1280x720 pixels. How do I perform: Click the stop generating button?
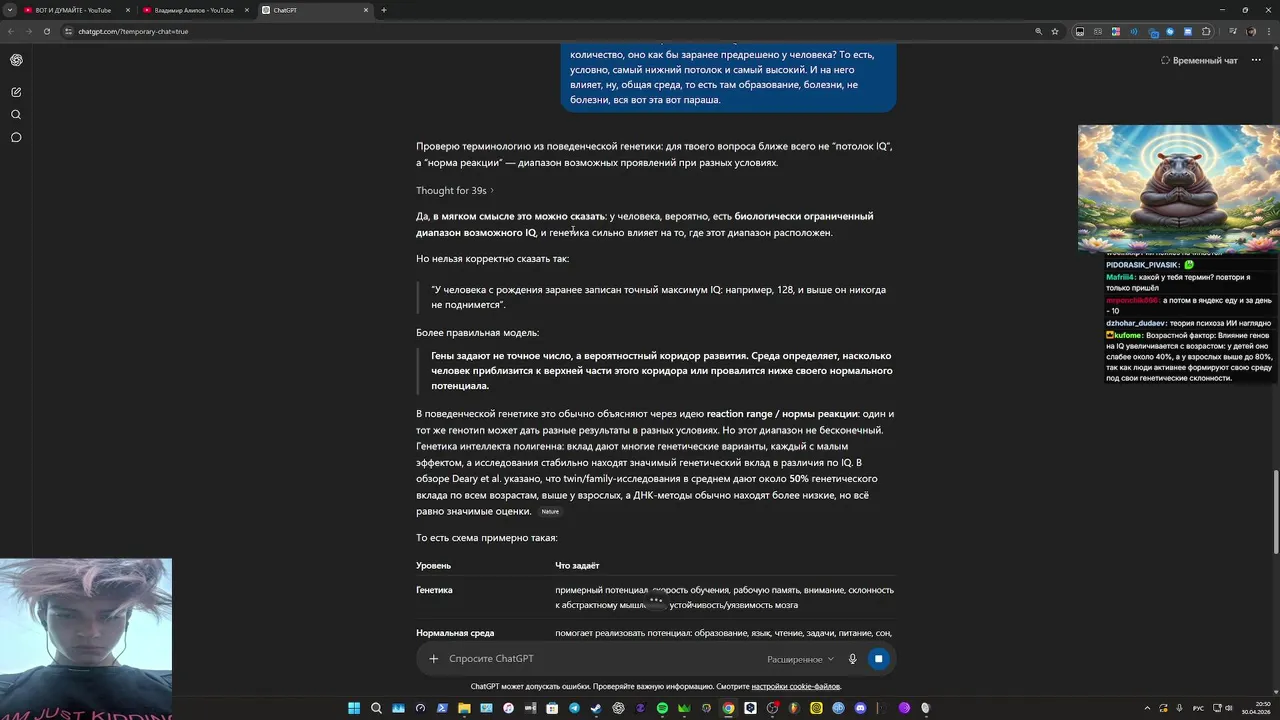(x=878, y=658)
